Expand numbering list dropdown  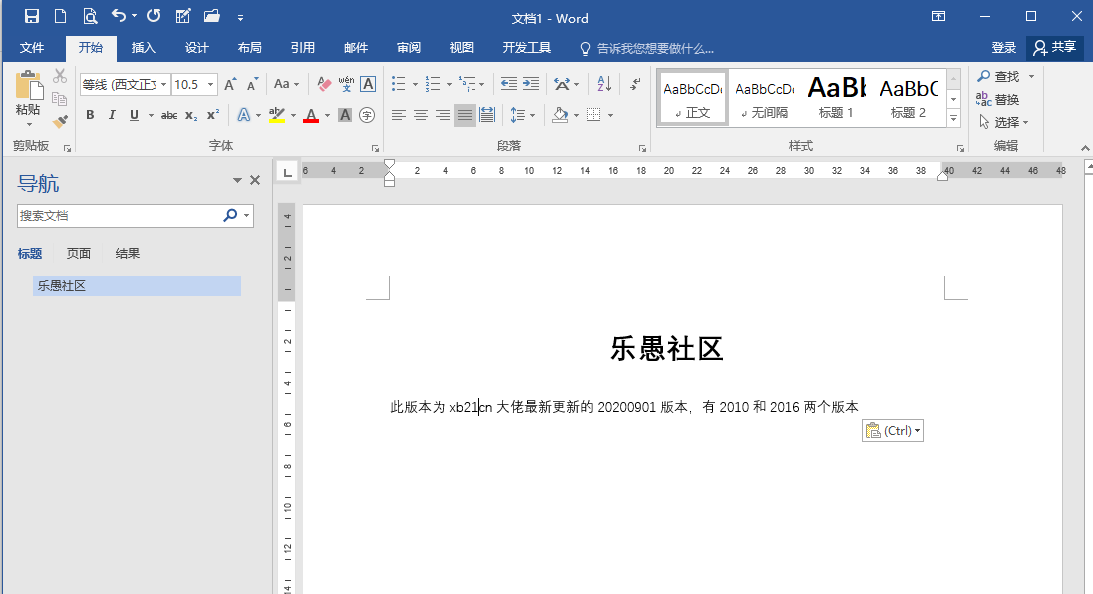tap(449, 85)
